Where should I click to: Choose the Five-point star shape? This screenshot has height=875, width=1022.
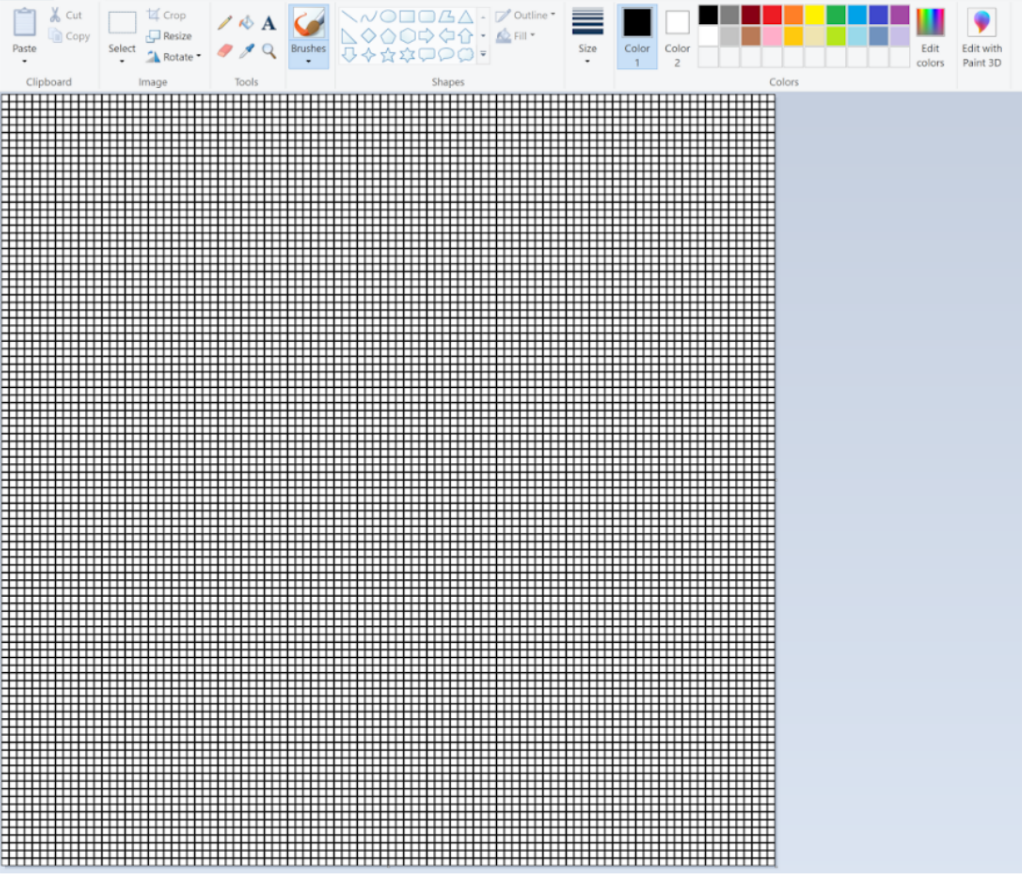tap(388, 55)
